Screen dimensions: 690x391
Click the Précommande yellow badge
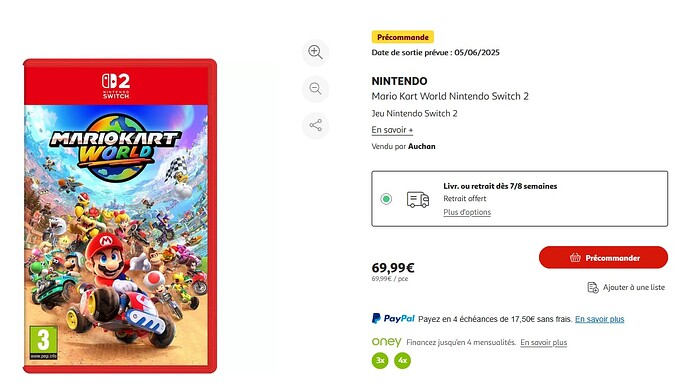pos(403,37)
